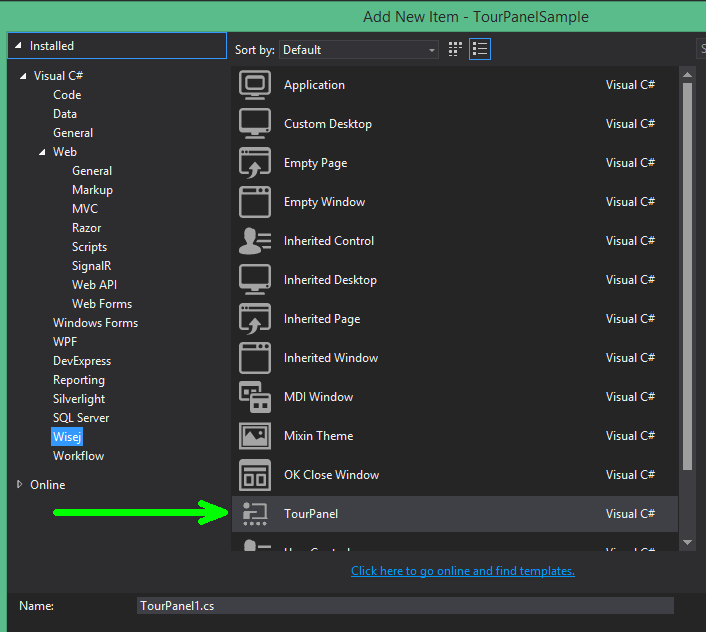The height and width of the screenshot is (632, 706).
Task: Select the OK Close Window template icon
Action: [255, 475]
